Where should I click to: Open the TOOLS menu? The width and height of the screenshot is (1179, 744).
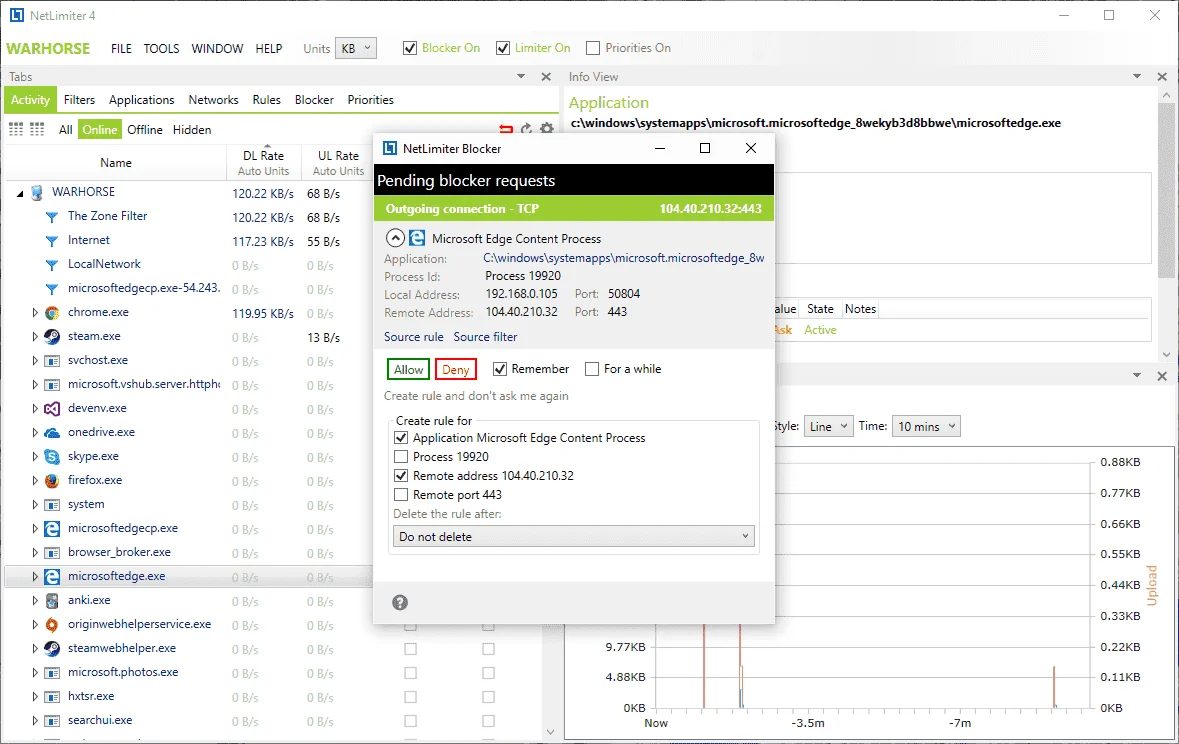coord(162,48)
